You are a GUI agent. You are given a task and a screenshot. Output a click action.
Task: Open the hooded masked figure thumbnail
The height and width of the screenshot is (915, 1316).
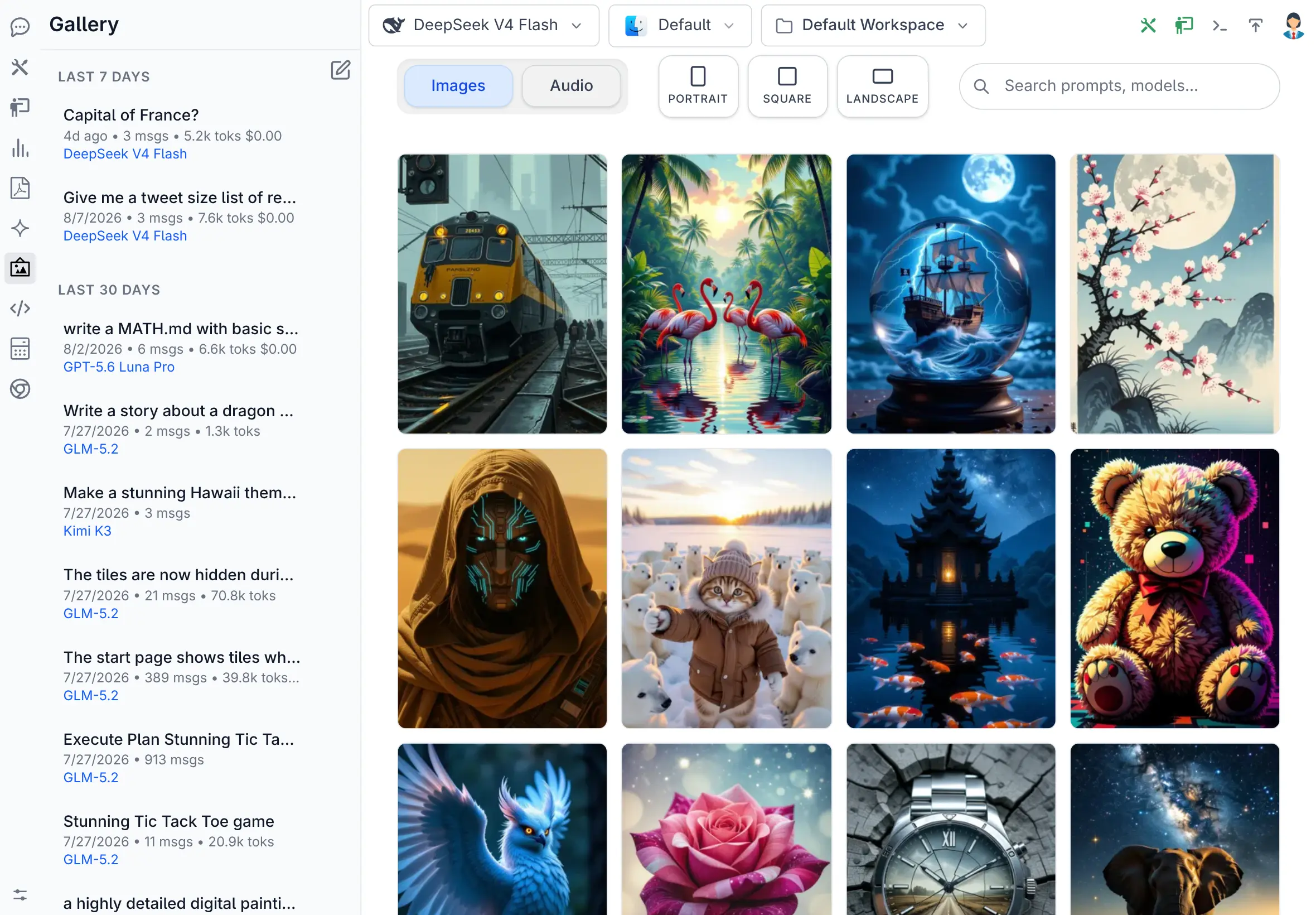(x=502, y=588)
